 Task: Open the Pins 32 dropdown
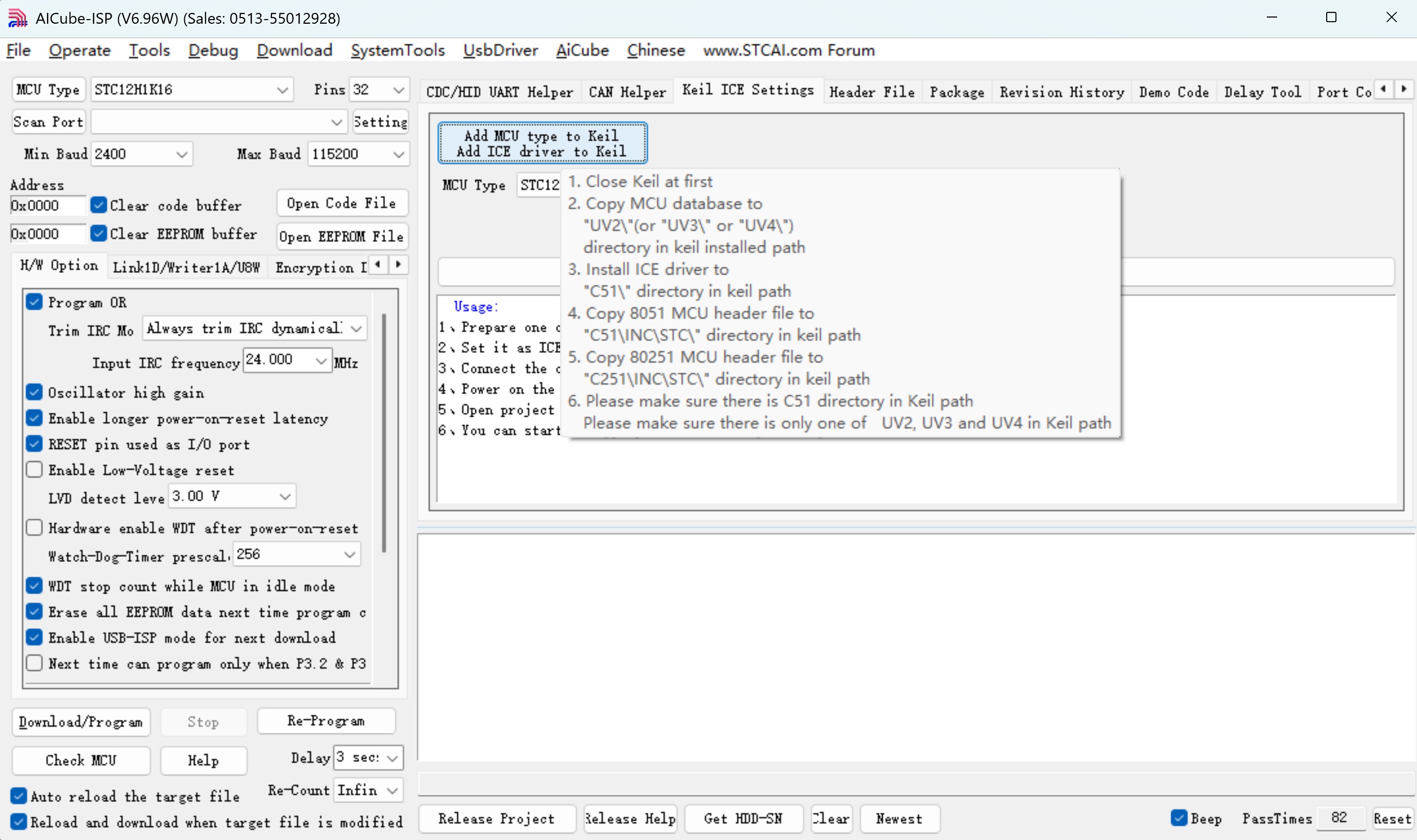click(x=379, y=89)
